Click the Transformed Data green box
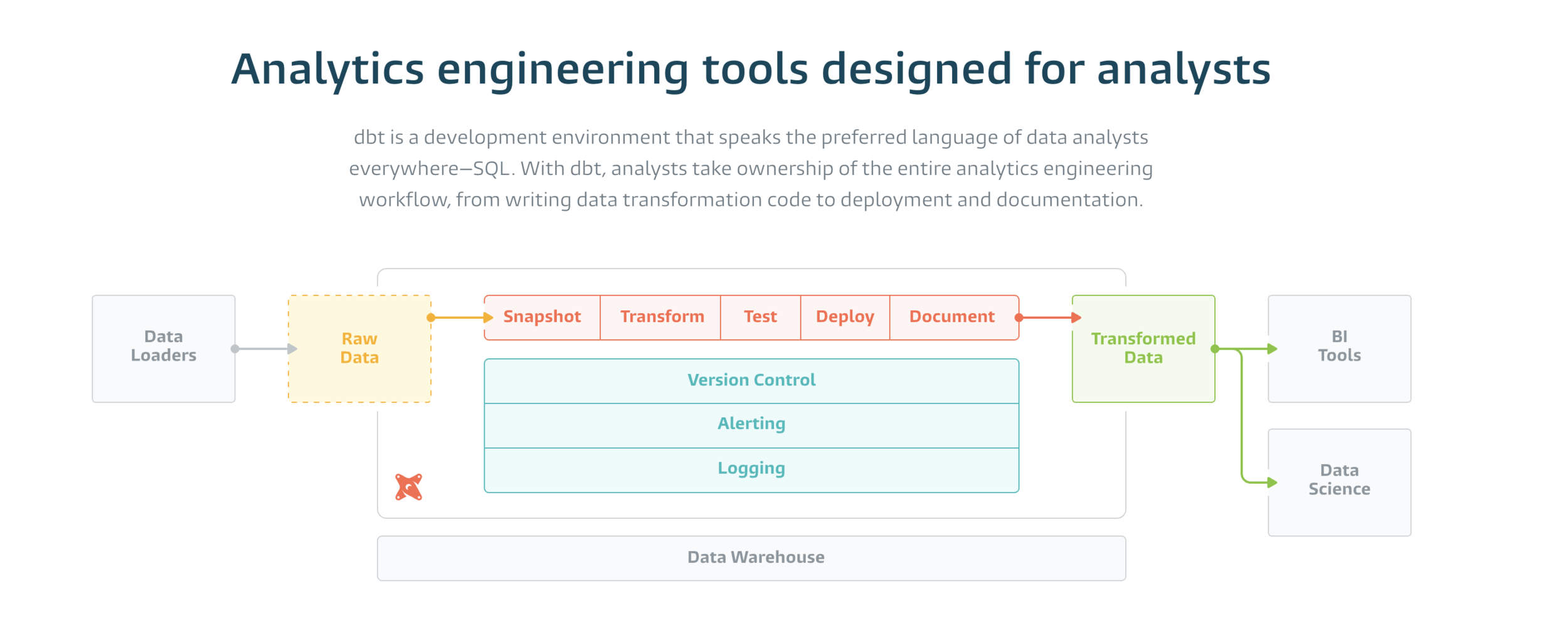The height and width of the screenshot is (623, 1568). (x=1143, y=349)
